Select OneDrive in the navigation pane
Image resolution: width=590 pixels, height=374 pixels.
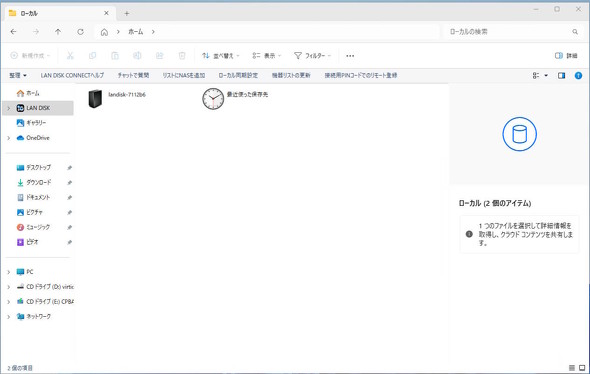click(38, 138)
